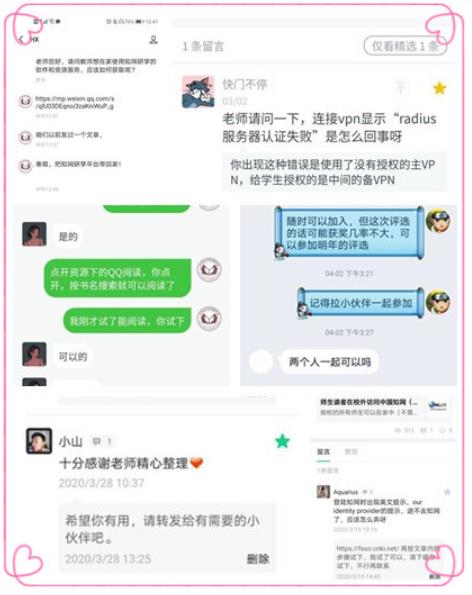Toggle yellow star on 快门不停 comment

(439, 88)
